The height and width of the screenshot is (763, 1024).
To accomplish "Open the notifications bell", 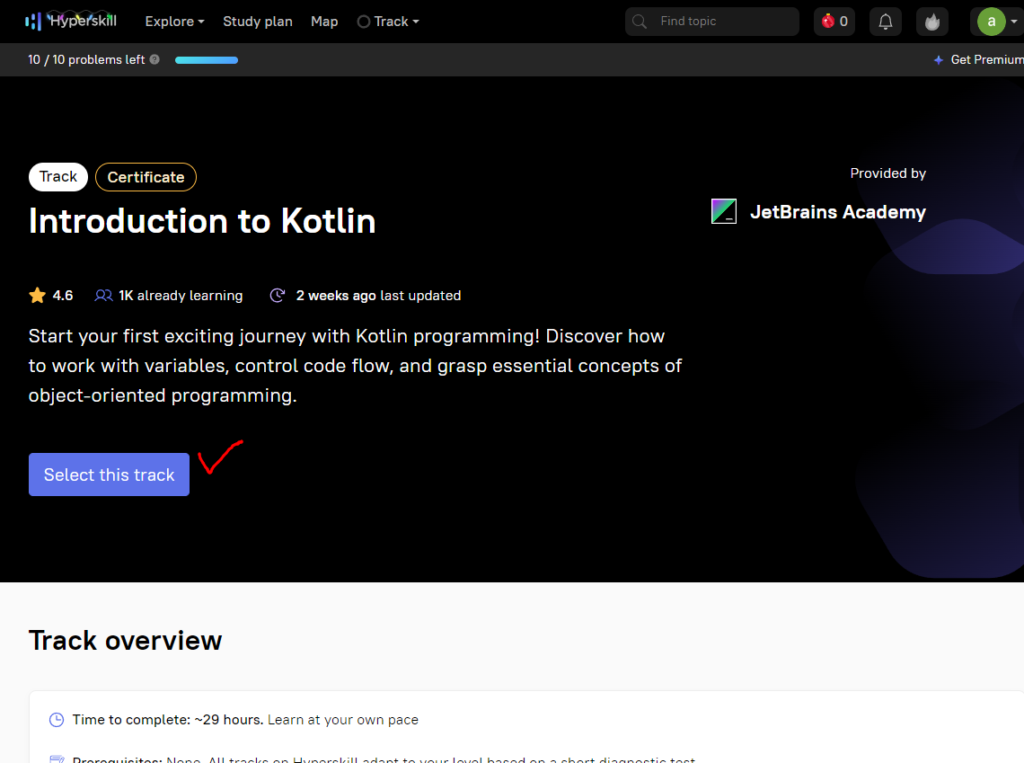I will click(x=885, y=22).
